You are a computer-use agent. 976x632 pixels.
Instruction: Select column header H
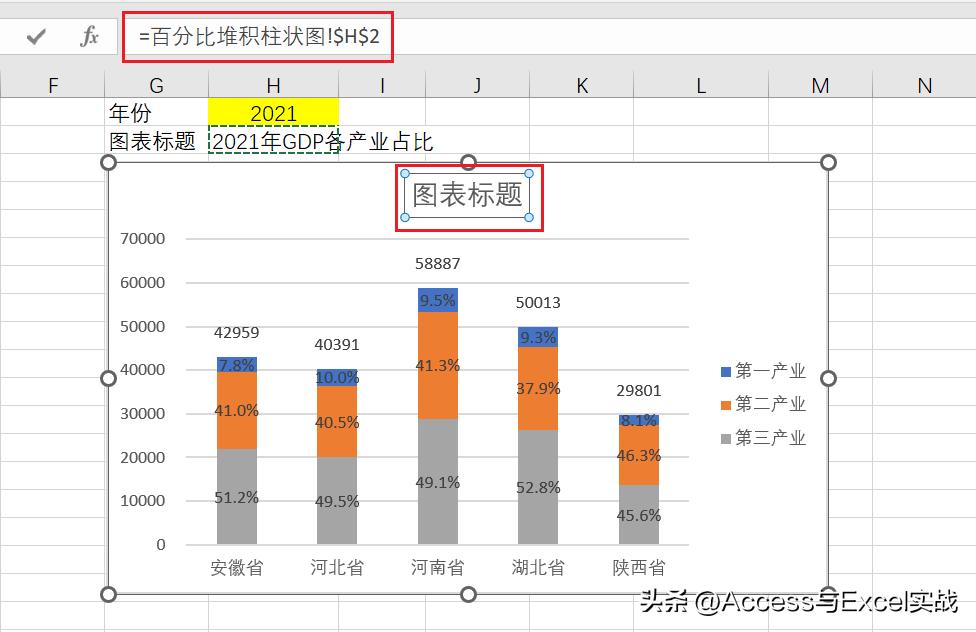pos(274,86)
